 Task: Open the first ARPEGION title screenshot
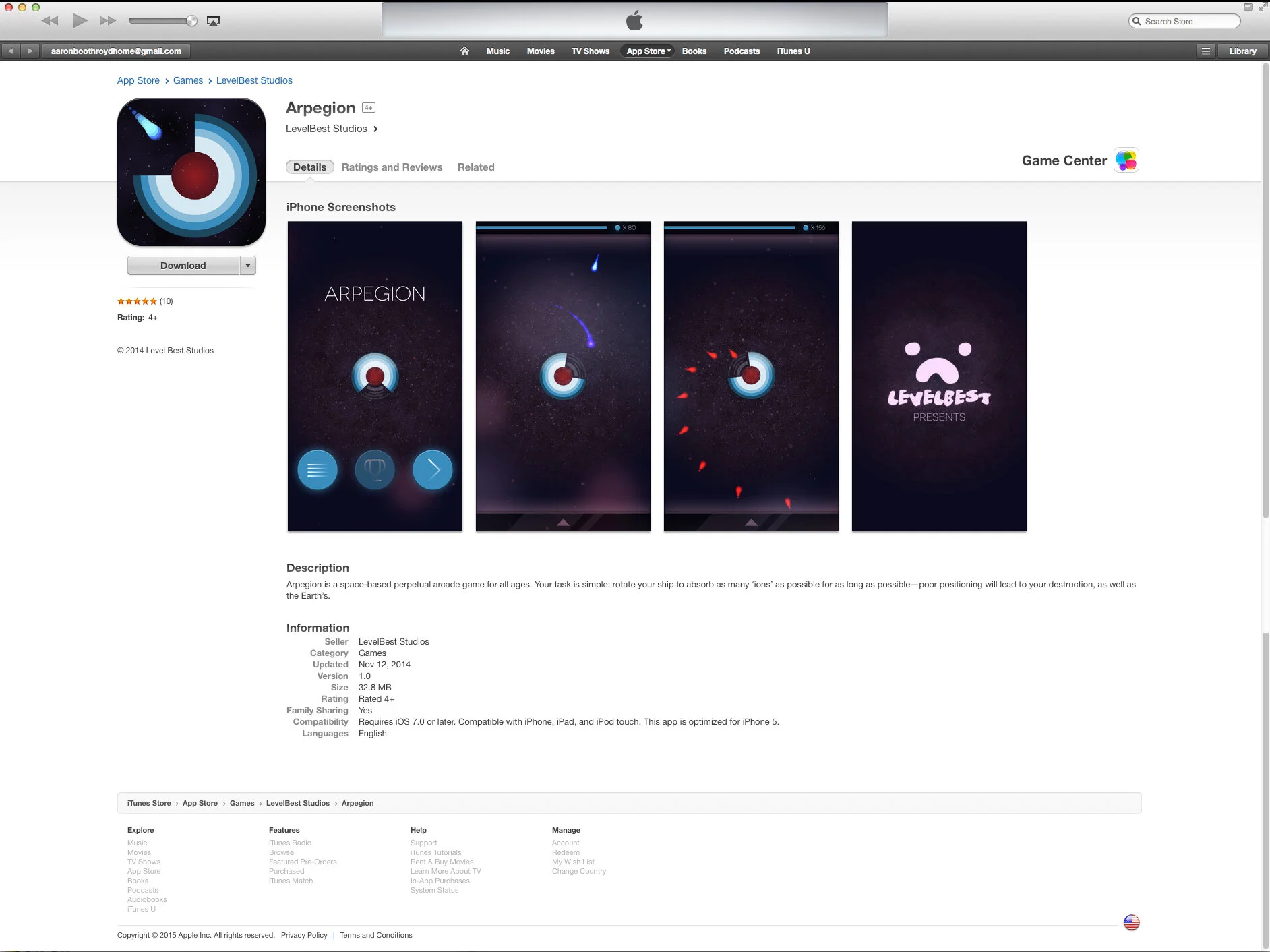coord(375,376)
